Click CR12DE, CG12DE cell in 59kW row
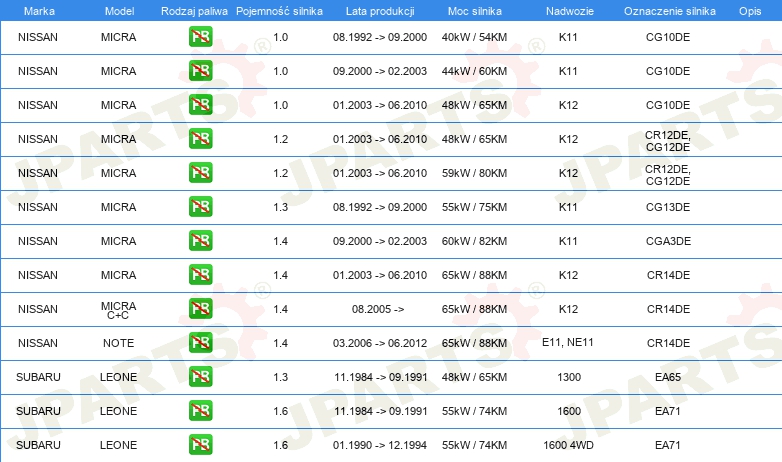Viewport: 782px width, 462px height. coord(668,175)
